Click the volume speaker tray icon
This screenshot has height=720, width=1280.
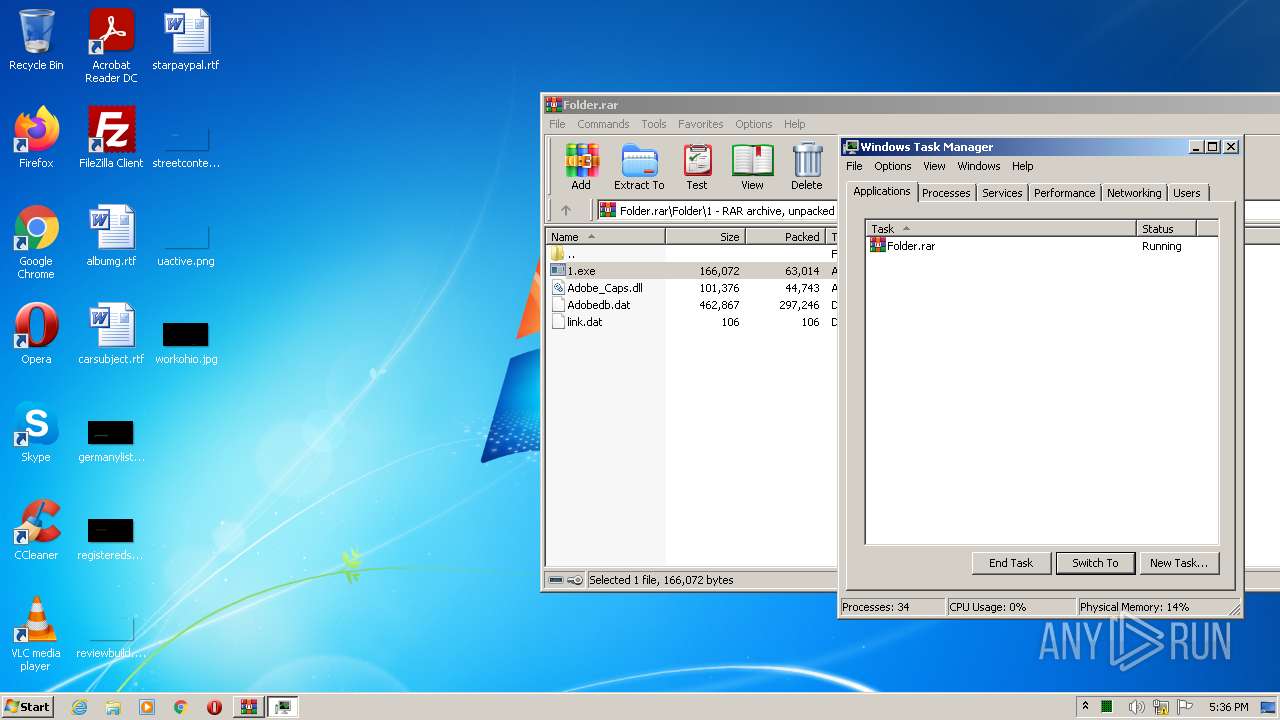1136,707
